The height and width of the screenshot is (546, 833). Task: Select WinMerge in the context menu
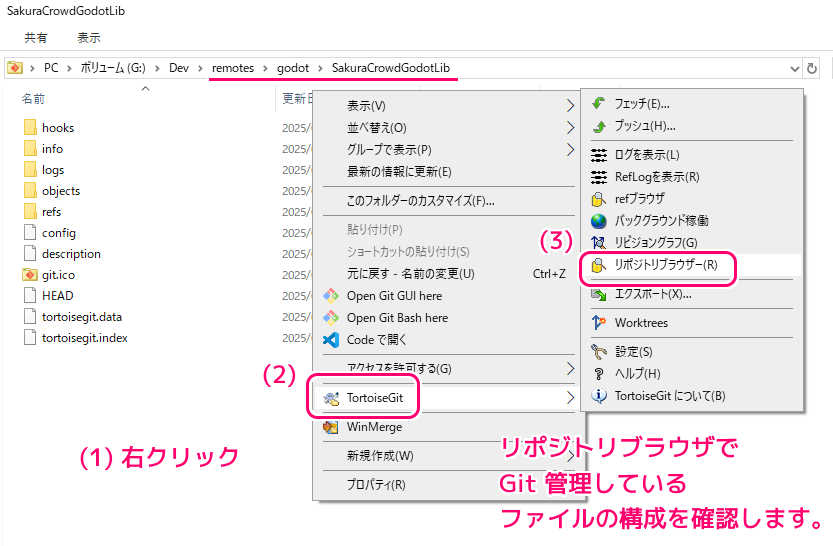(374, 427)
